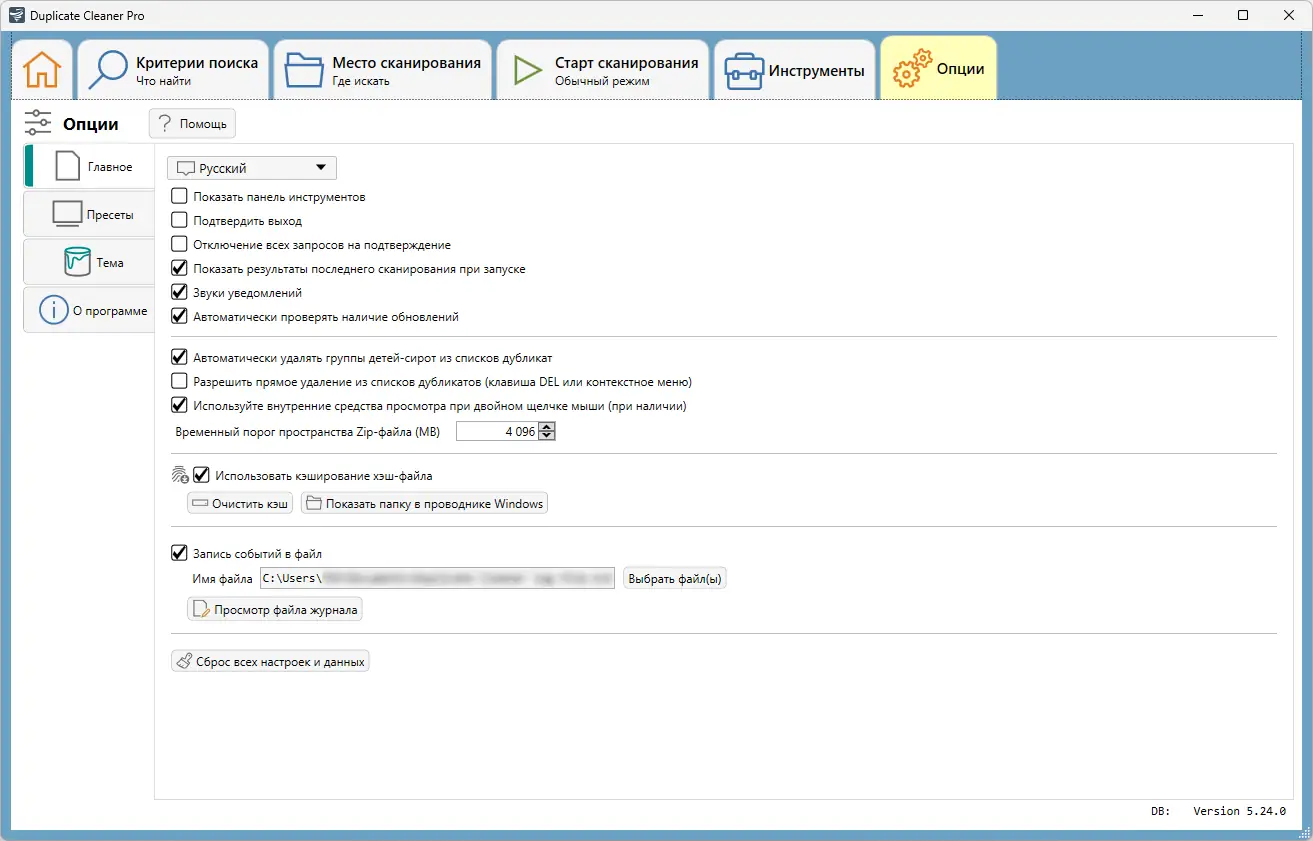Open the Критерии поиска tab
This screenshot has width=1313, height=841.
click(174, 70)
